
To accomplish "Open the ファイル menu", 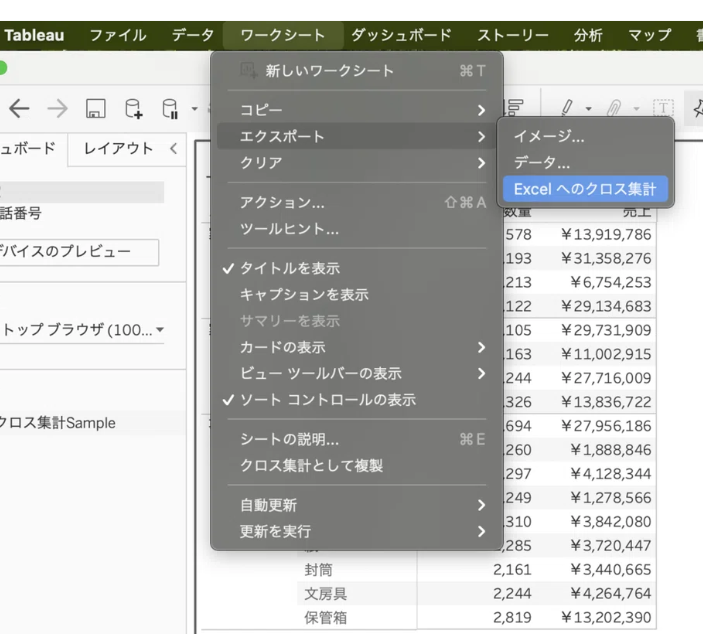I will point(118,35).
